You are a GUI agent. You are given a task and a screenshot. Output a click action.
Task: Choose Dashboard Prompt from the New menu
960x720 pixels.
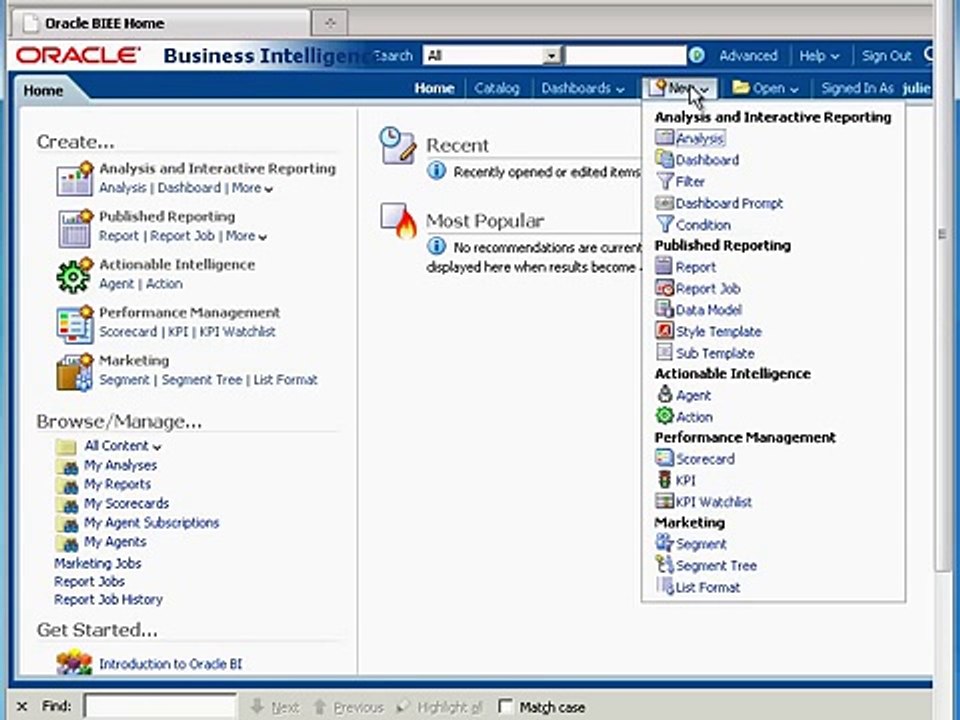click(x=729, y=203)
